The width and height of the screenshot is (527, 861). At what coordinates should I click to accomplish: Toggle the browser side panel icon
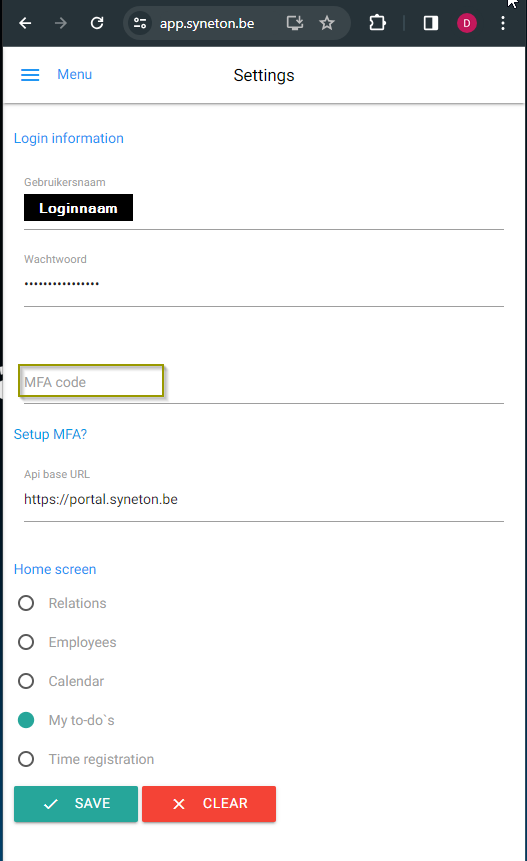[x=431, y=23]
